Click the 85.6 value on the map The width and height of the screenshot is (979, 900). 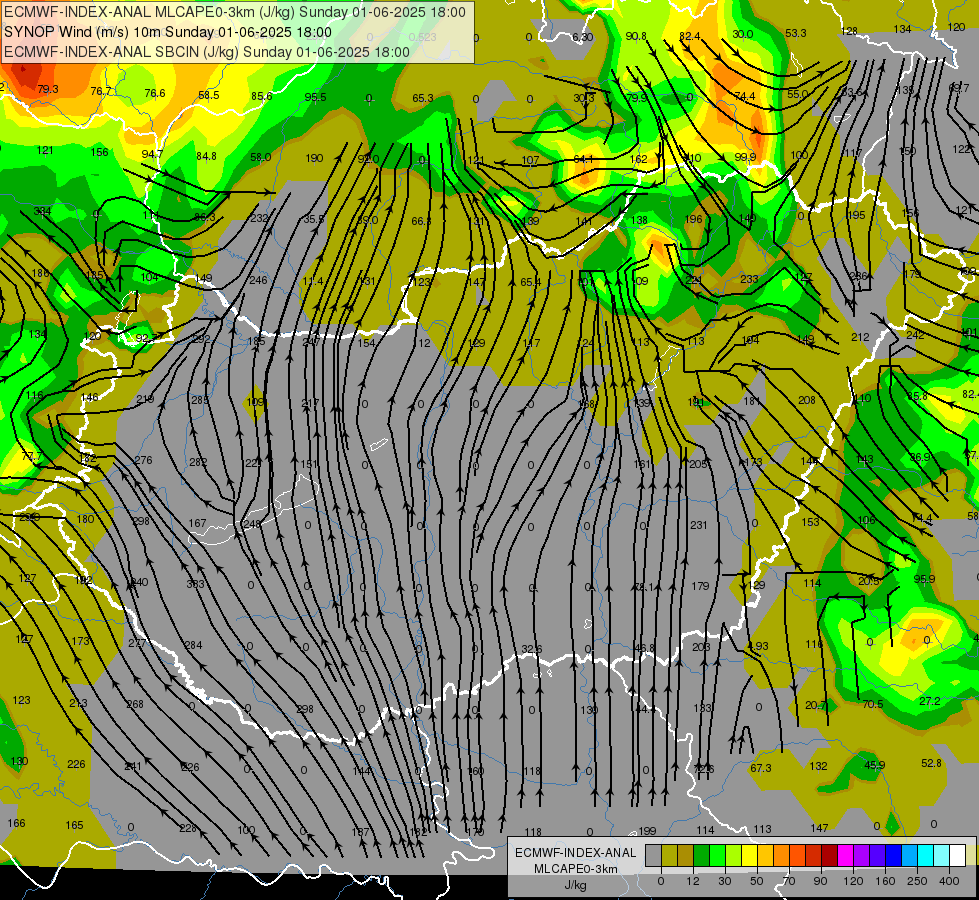[262, 96]
